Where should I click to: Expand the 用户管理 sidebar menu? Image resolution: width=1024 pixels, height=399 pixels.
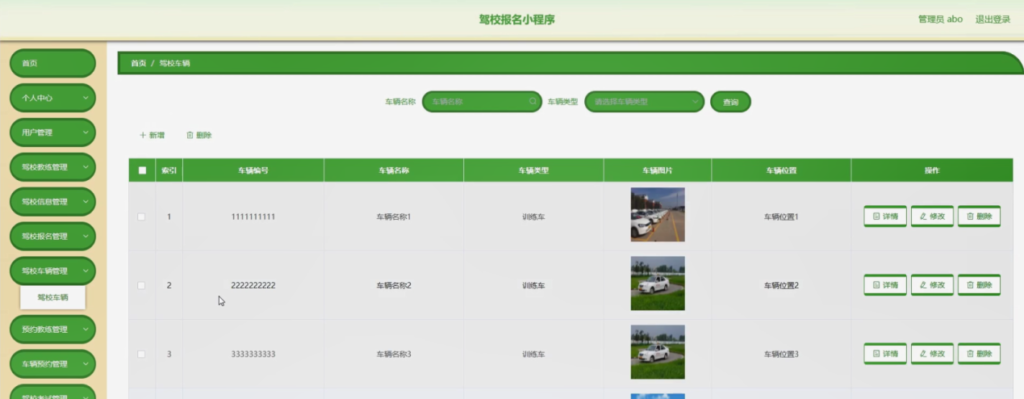click(53, 133)
